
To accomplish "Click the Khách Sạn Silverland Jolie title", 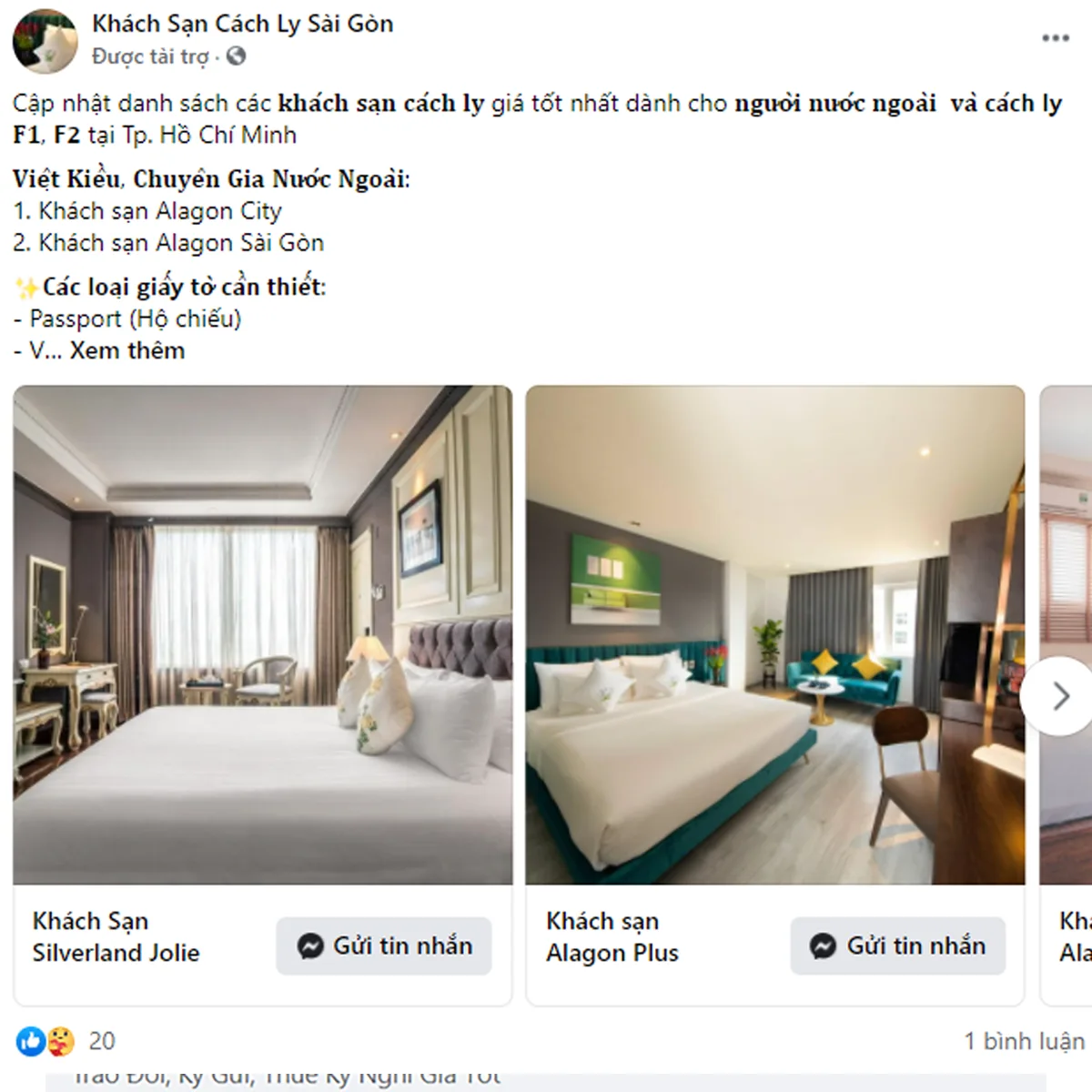I will (116, 937).
